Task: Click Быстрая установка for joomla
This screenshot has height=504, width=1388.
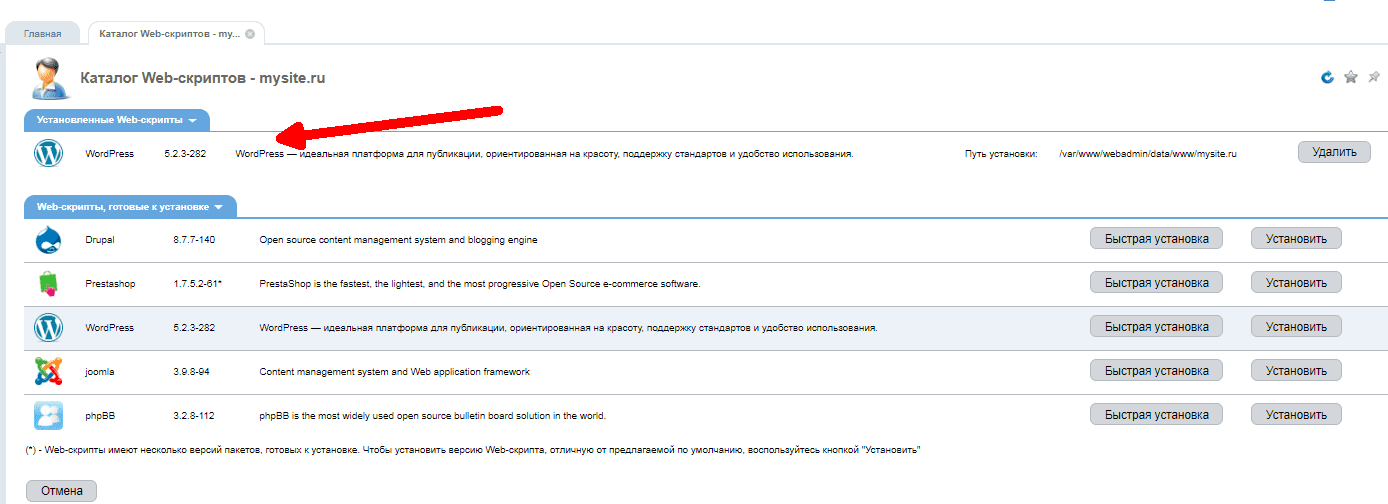Action: pos(1156,371)
